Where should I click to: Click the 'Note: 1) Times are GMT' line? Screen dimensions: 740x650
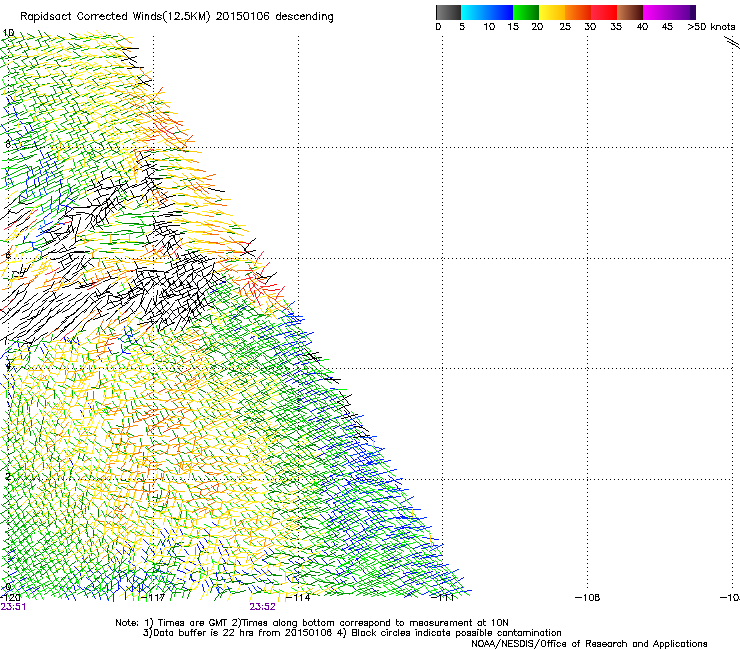[x=312, y=623]
